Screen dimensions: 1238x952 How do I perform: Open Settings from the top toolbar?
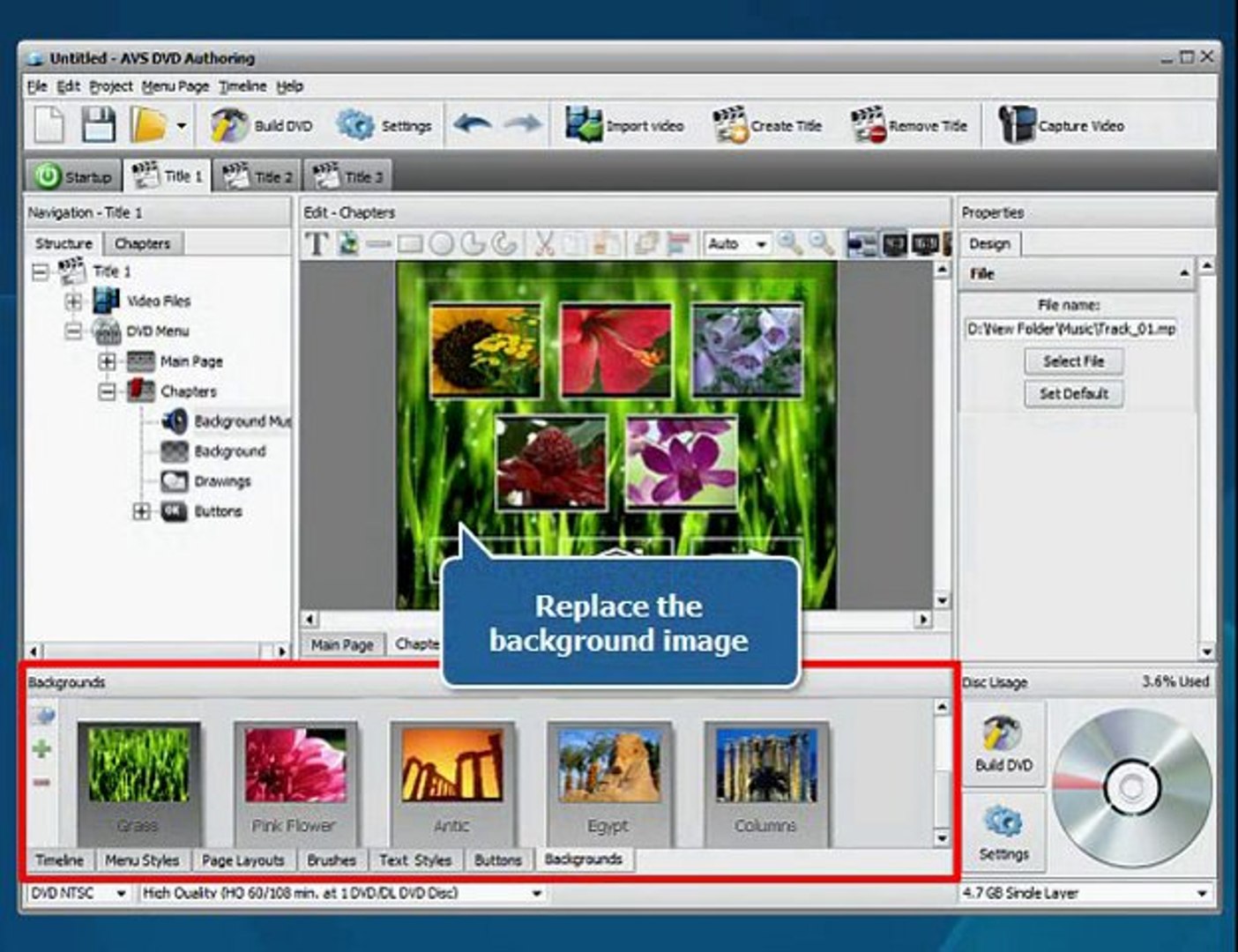[x=384, y=125]
